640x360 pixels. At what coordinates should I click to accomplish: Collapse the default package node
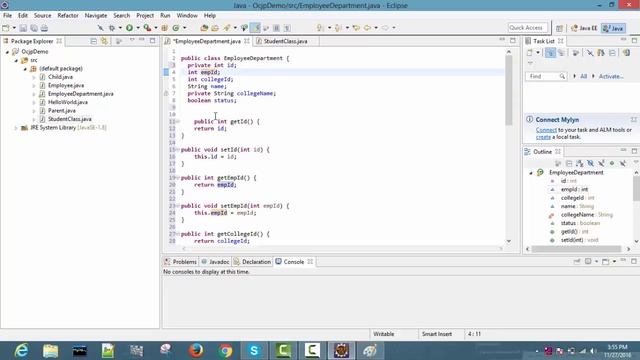click(25, 69)
